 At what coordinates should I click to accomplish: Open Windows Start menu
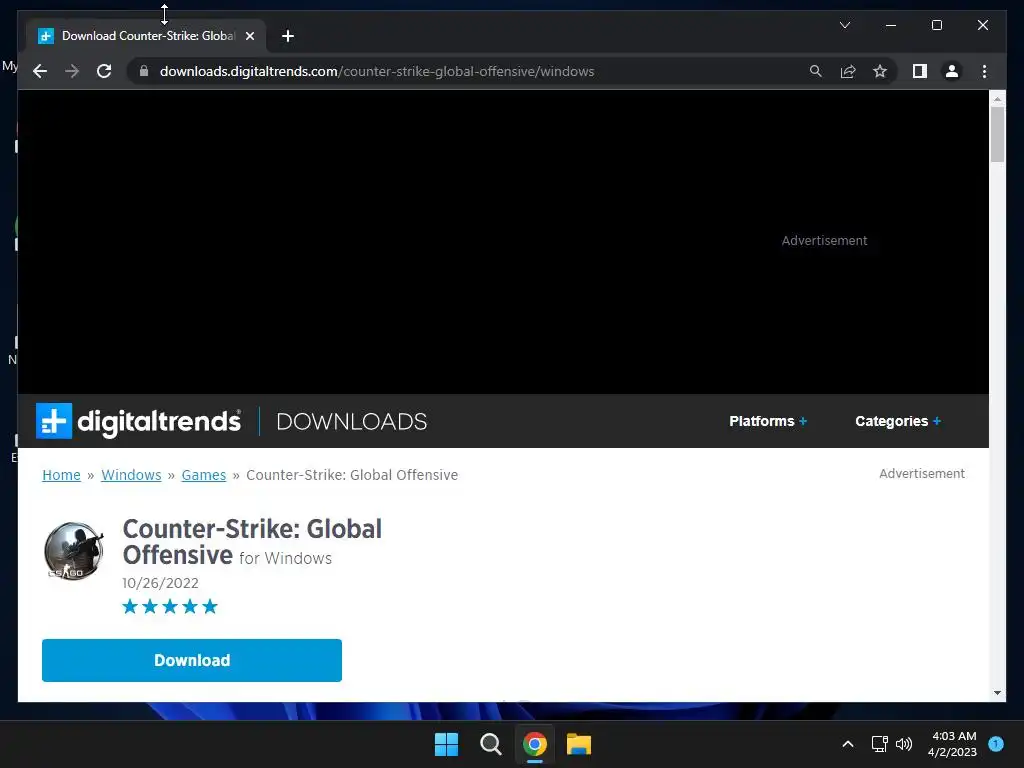tap(447, 744)
